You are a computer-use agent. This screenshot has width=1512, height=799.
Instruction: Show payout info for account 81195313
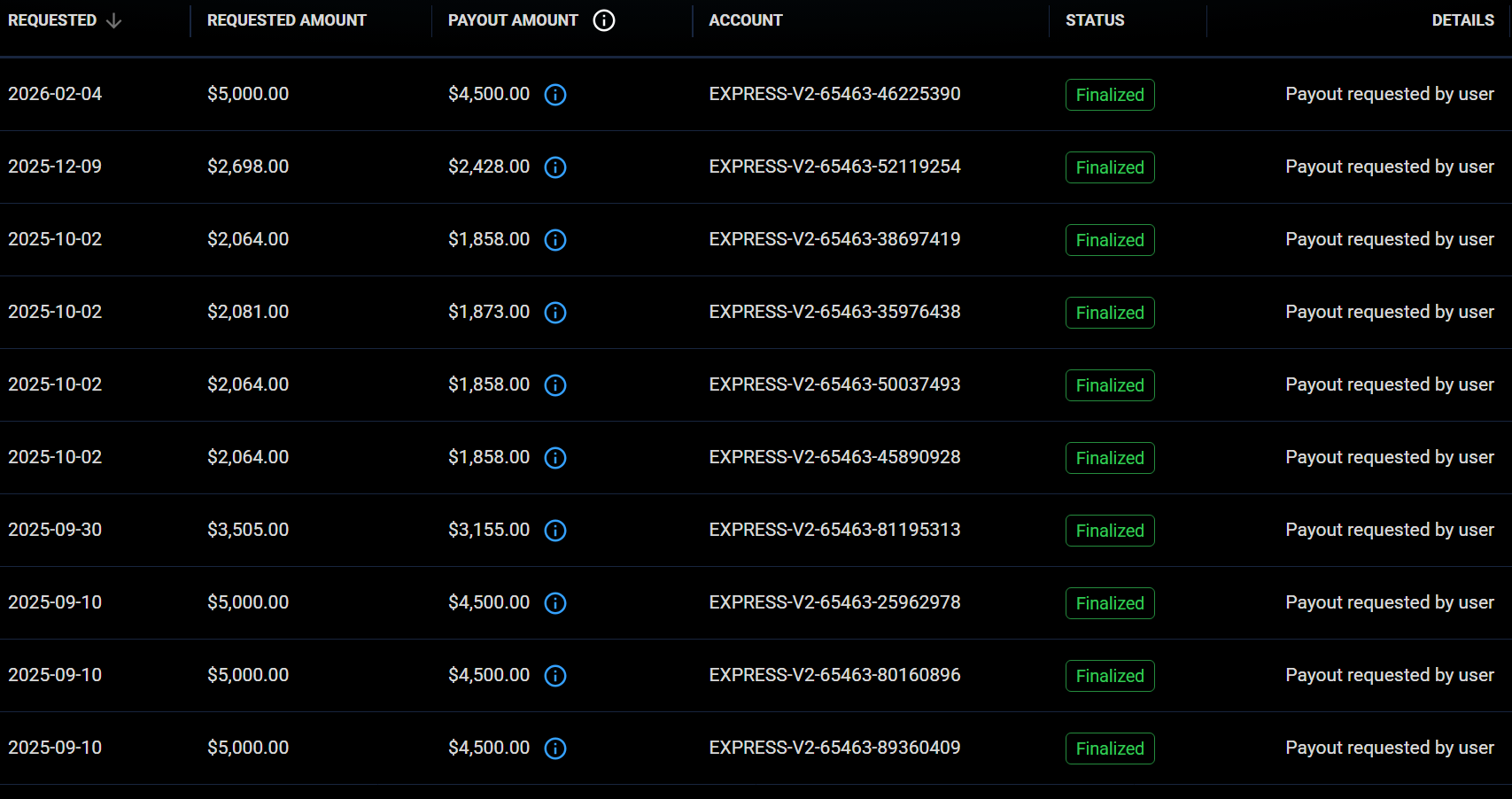tap(555, 531)
